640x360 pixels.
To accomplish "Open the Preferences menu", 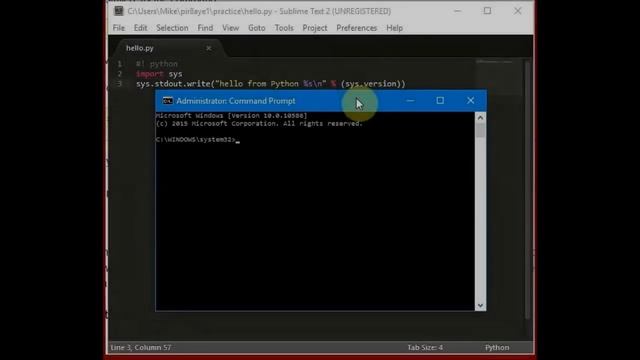I will (x=357, y=28).
